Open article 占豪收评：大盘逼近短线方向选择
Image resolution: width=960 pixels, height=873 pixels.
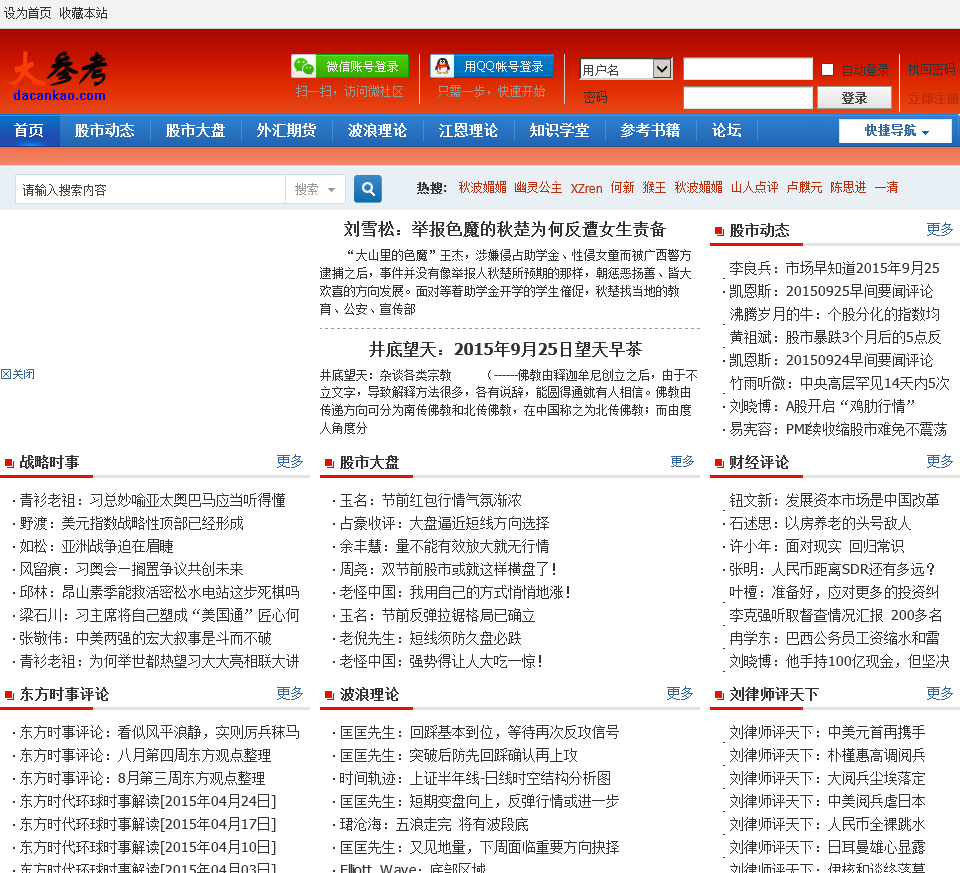444,523
